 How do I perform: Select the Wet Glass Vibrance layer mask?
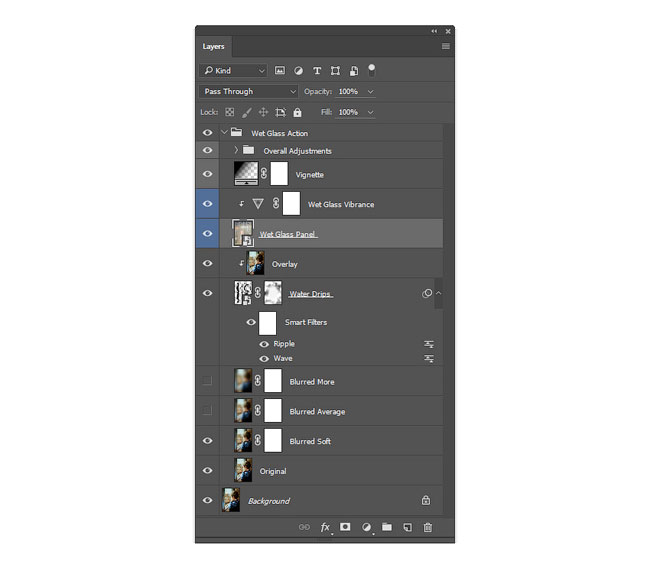291,204
